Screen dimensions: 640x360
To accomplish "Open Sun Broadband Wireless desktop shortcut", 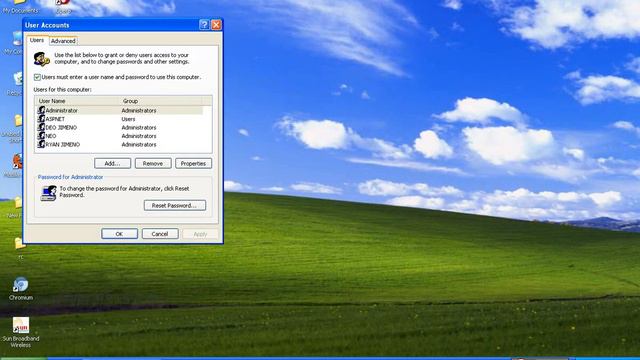I will (x=20, y=332).
